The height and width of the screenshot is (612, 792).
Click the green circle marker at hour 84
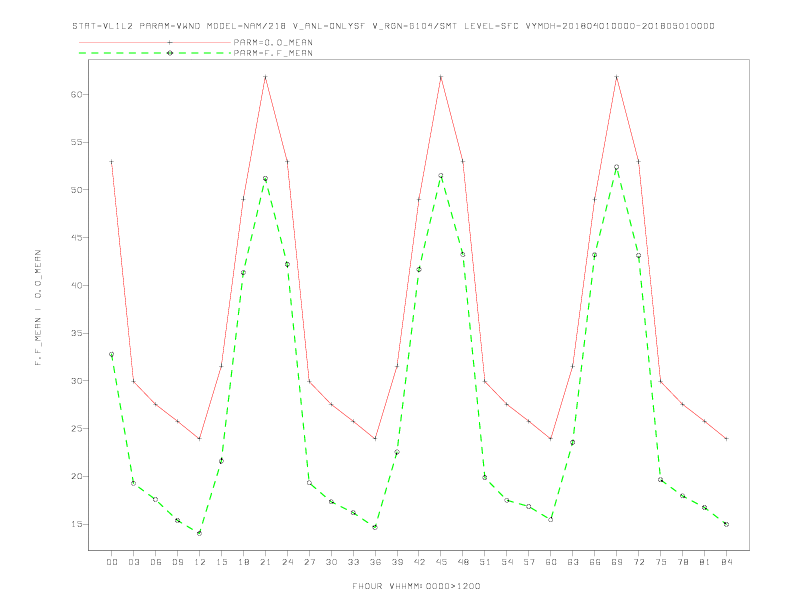click(727, 524)
